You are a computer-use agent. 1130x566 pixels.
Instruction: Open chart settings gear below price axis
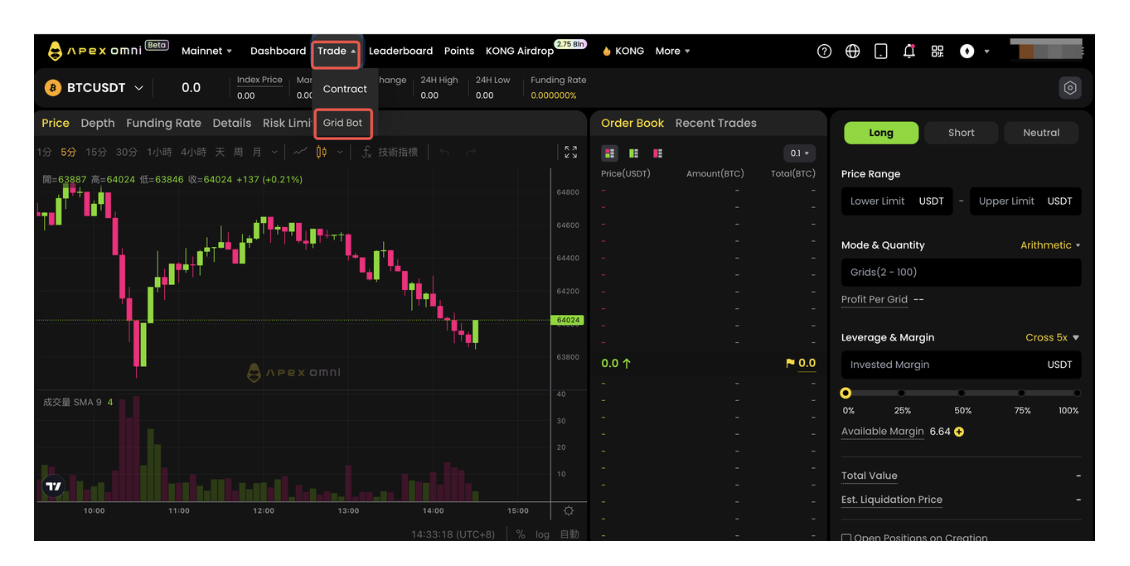click(569, 510)
